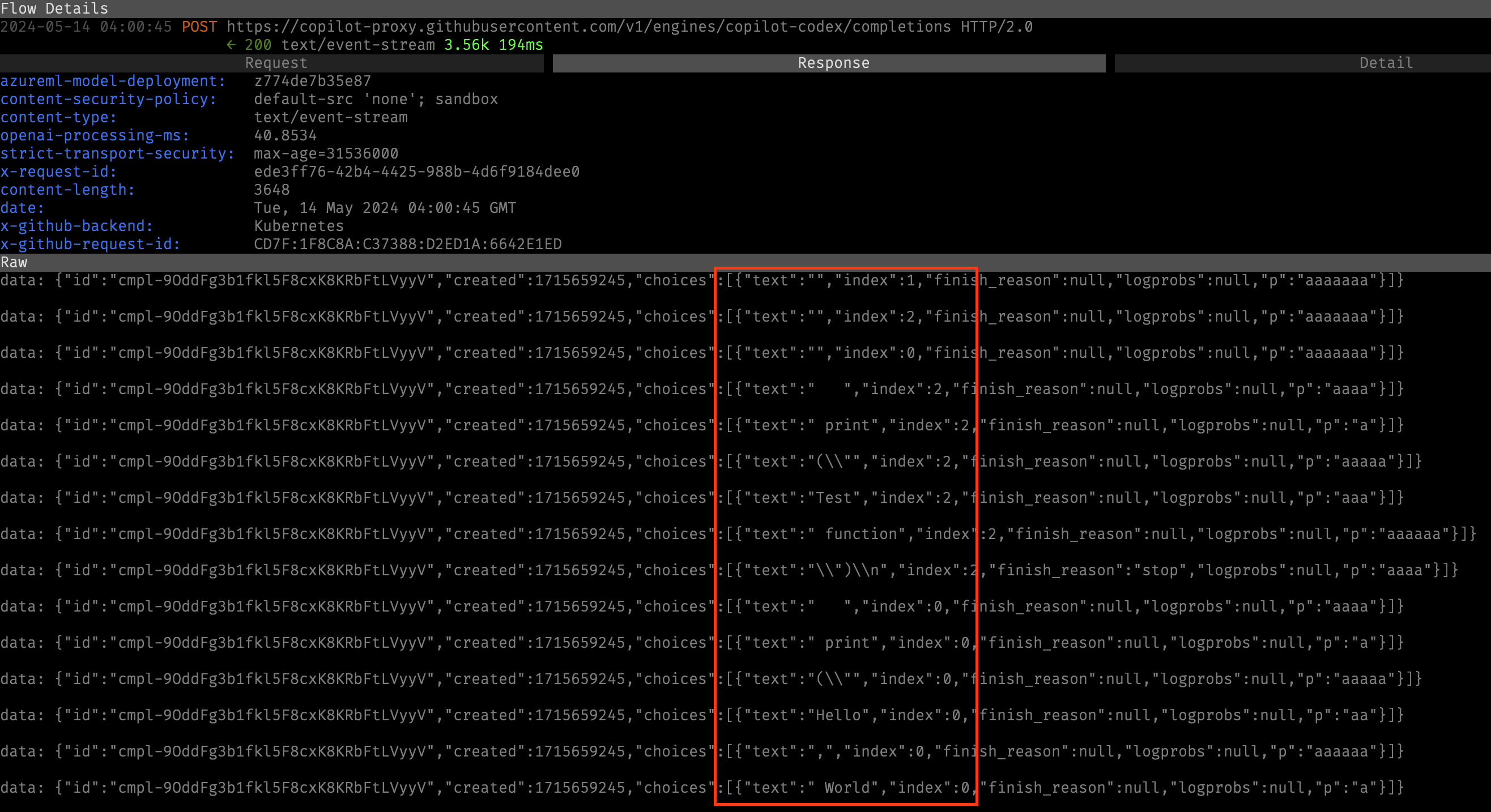Click the "(\\"" data line with index 2

[x=712, y=462]
